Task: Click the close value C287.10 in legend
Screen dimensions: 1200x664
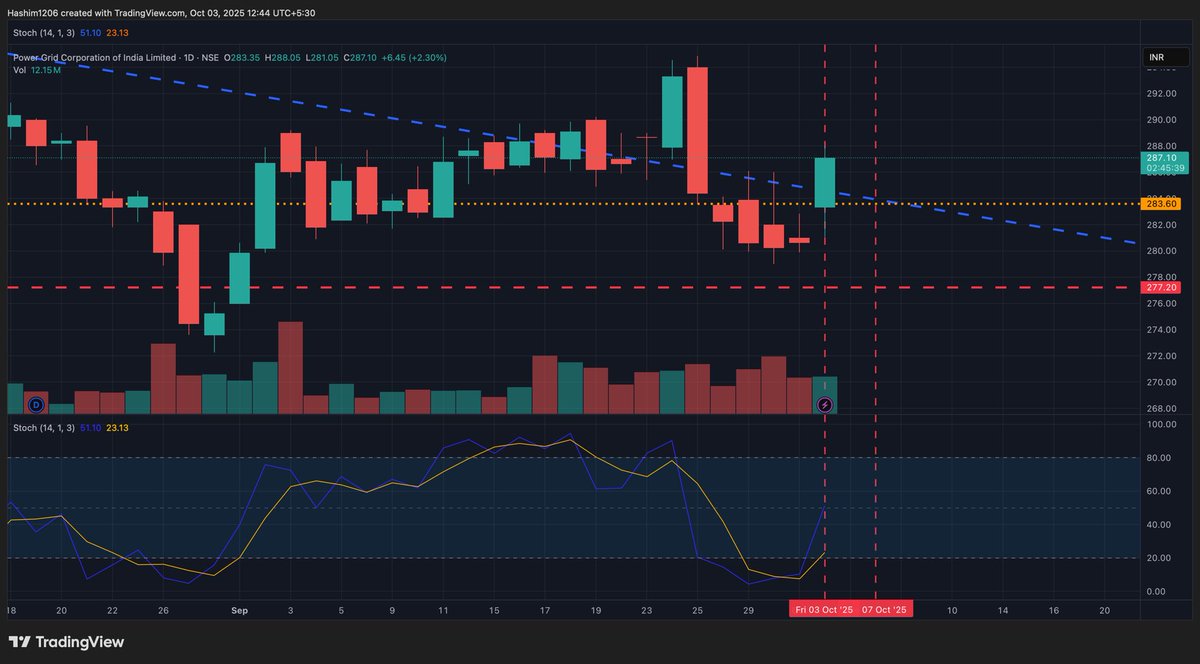Action: [361, 58]
